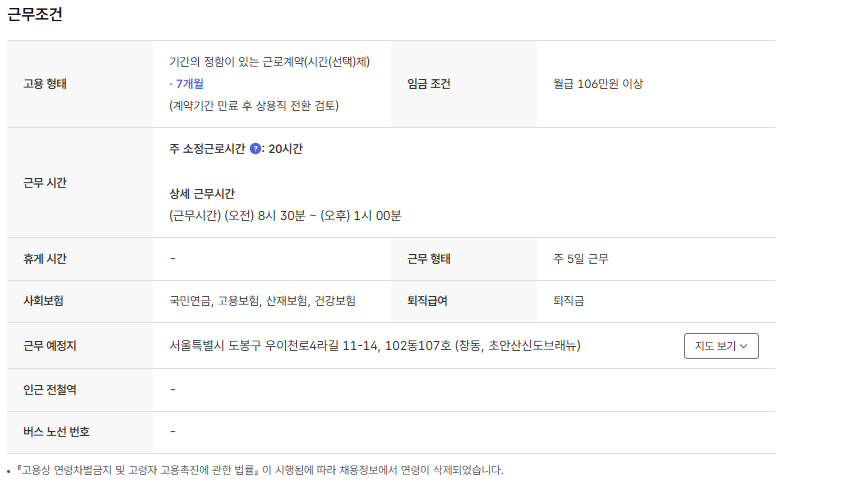Click the help icon beside 주 소정근로시간
The width and height of the screenshot is (864, 503).
[x=255, y=149]
